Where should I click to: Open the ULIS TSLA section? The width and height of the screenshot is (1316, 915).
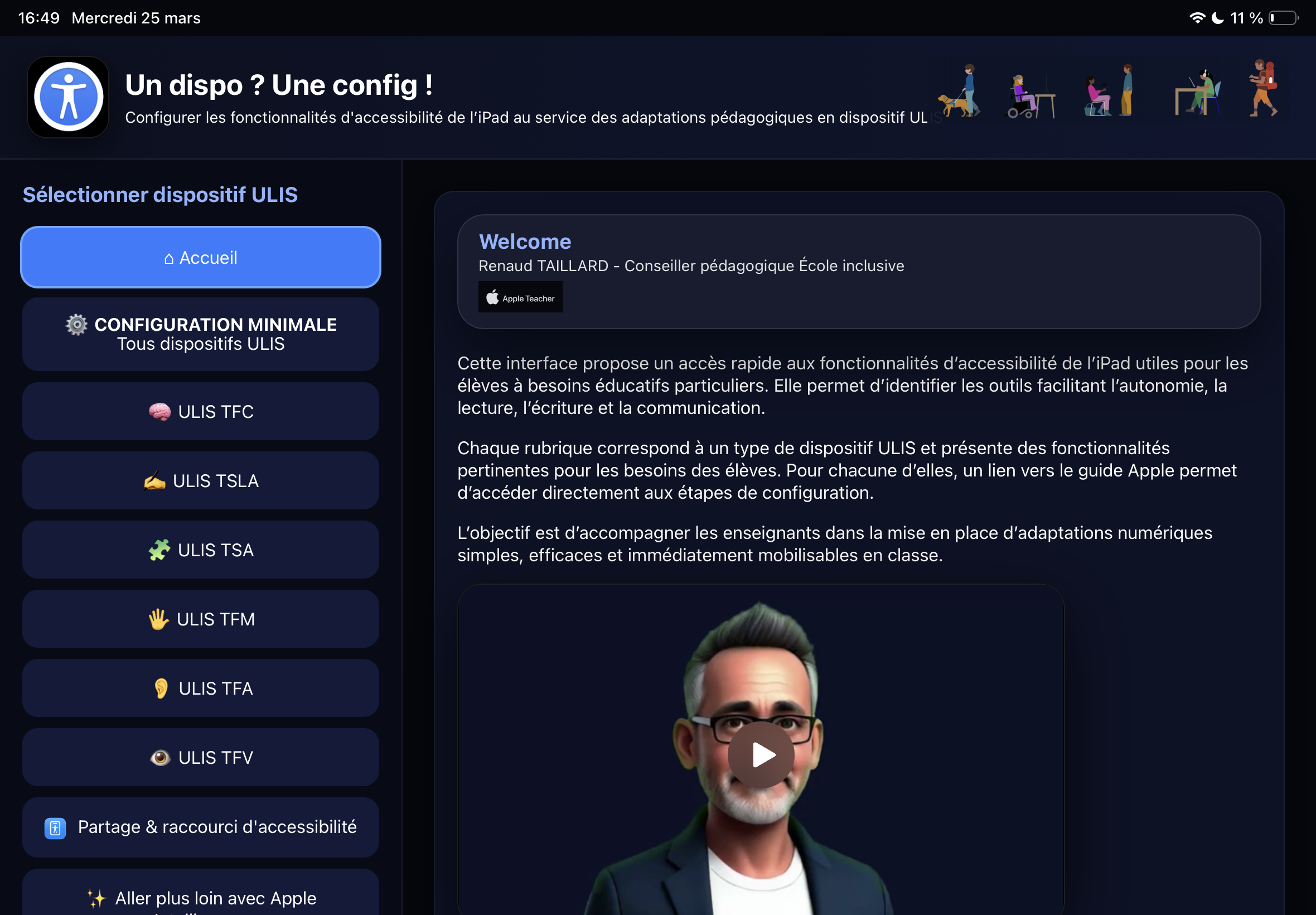[x=201, y=480]
